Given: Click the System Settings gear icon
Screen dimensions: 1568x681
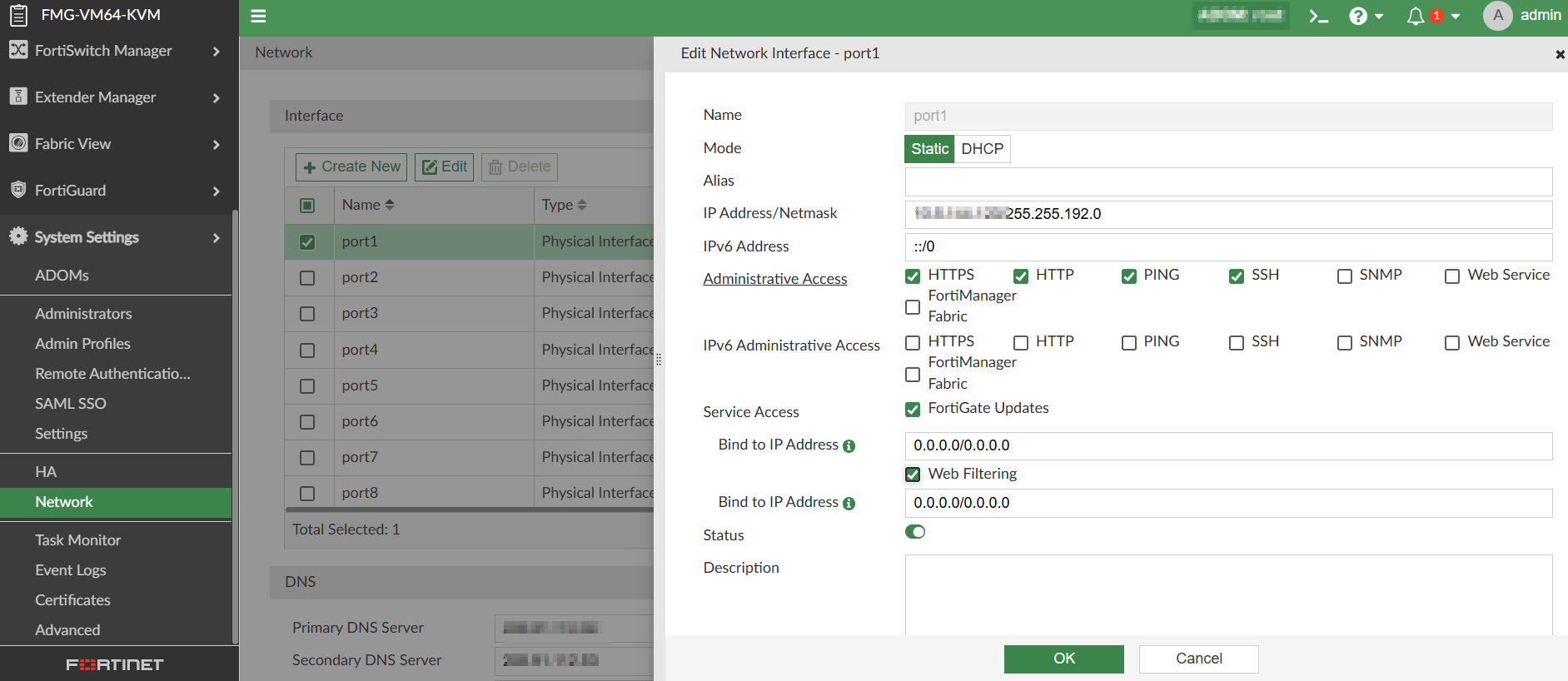Looking at the screenshot, I should click(x=18, y=236).
